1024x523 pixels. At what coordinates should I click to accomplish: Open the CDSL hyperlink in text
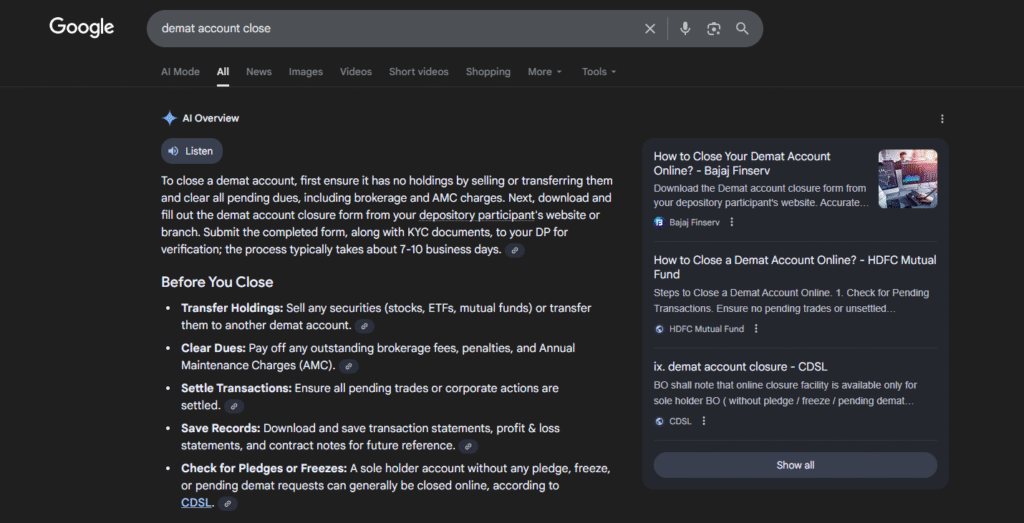point(196,503)
